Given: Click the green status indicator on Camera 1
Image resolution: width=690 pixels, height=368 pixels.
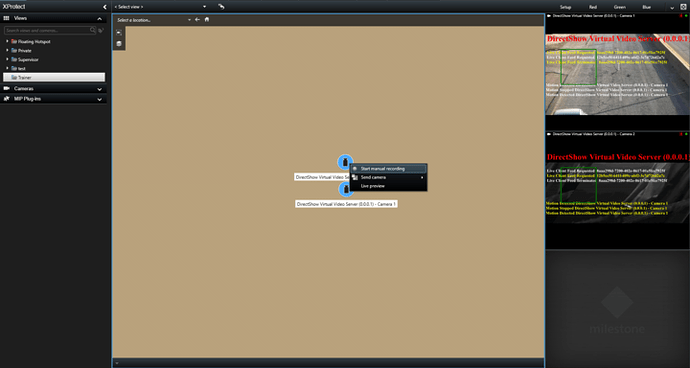Looking at the screenshot, I should pyautogui.click(x=686, y=16).
